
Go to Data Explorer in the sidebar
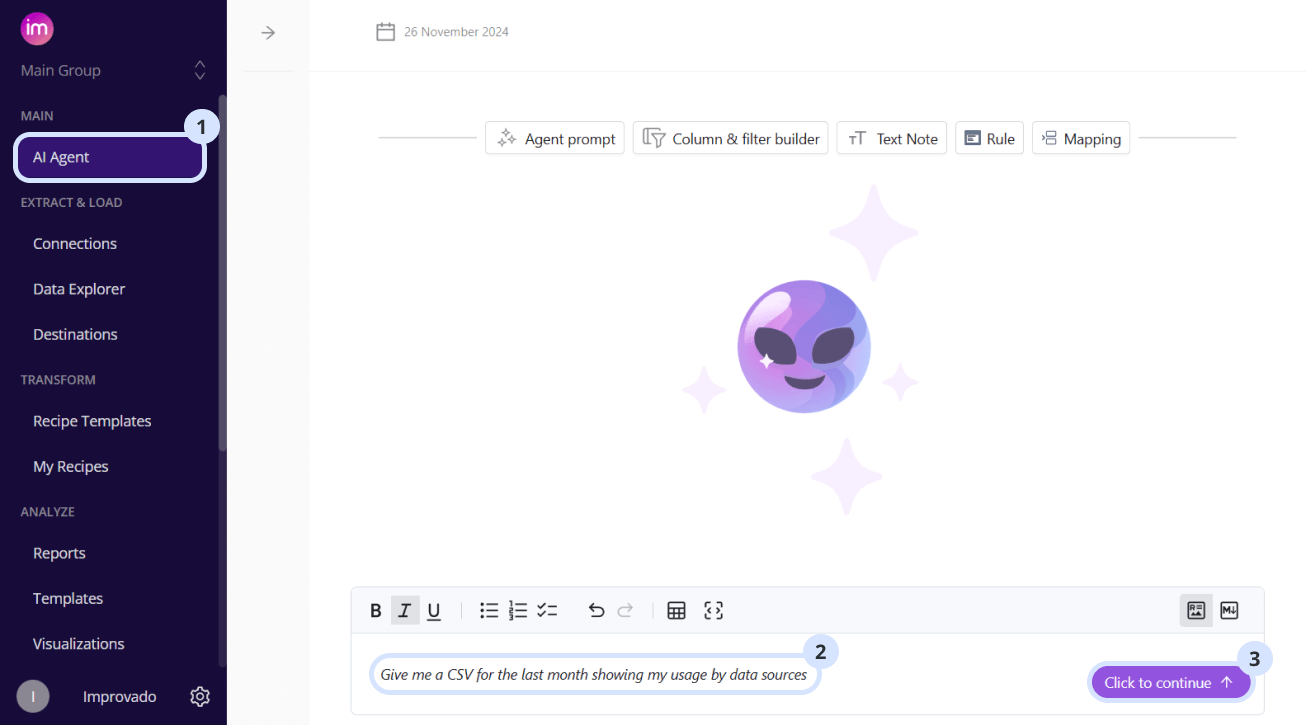79,289
